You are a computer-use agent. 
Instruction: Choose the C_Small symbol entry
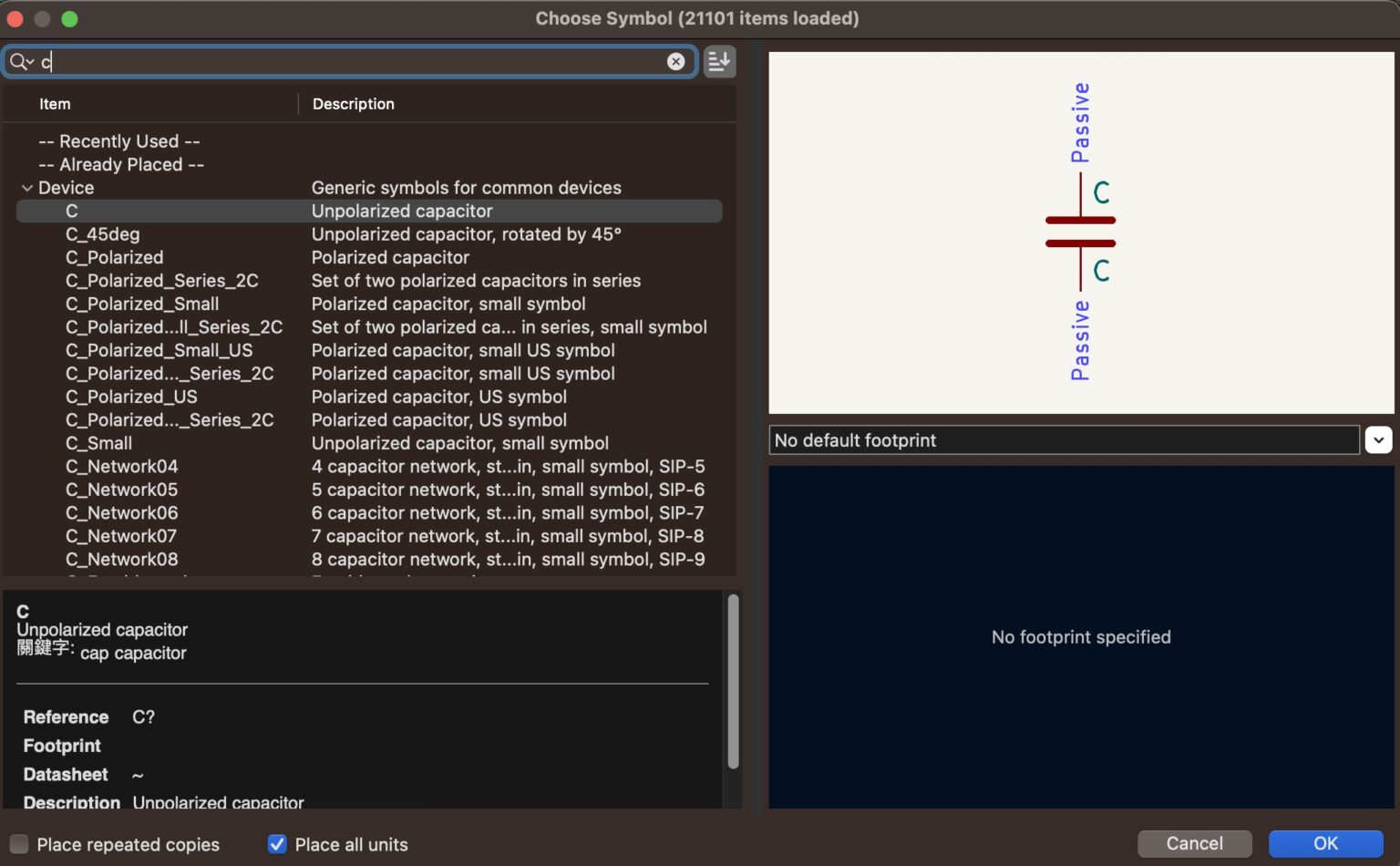click(x=98, y=443)
